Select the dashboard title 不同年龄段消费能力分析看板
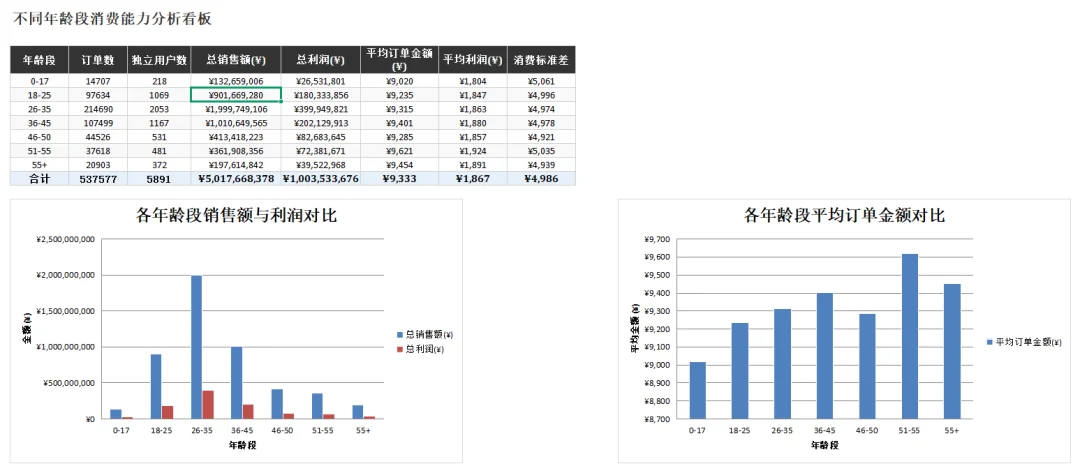 112,19
